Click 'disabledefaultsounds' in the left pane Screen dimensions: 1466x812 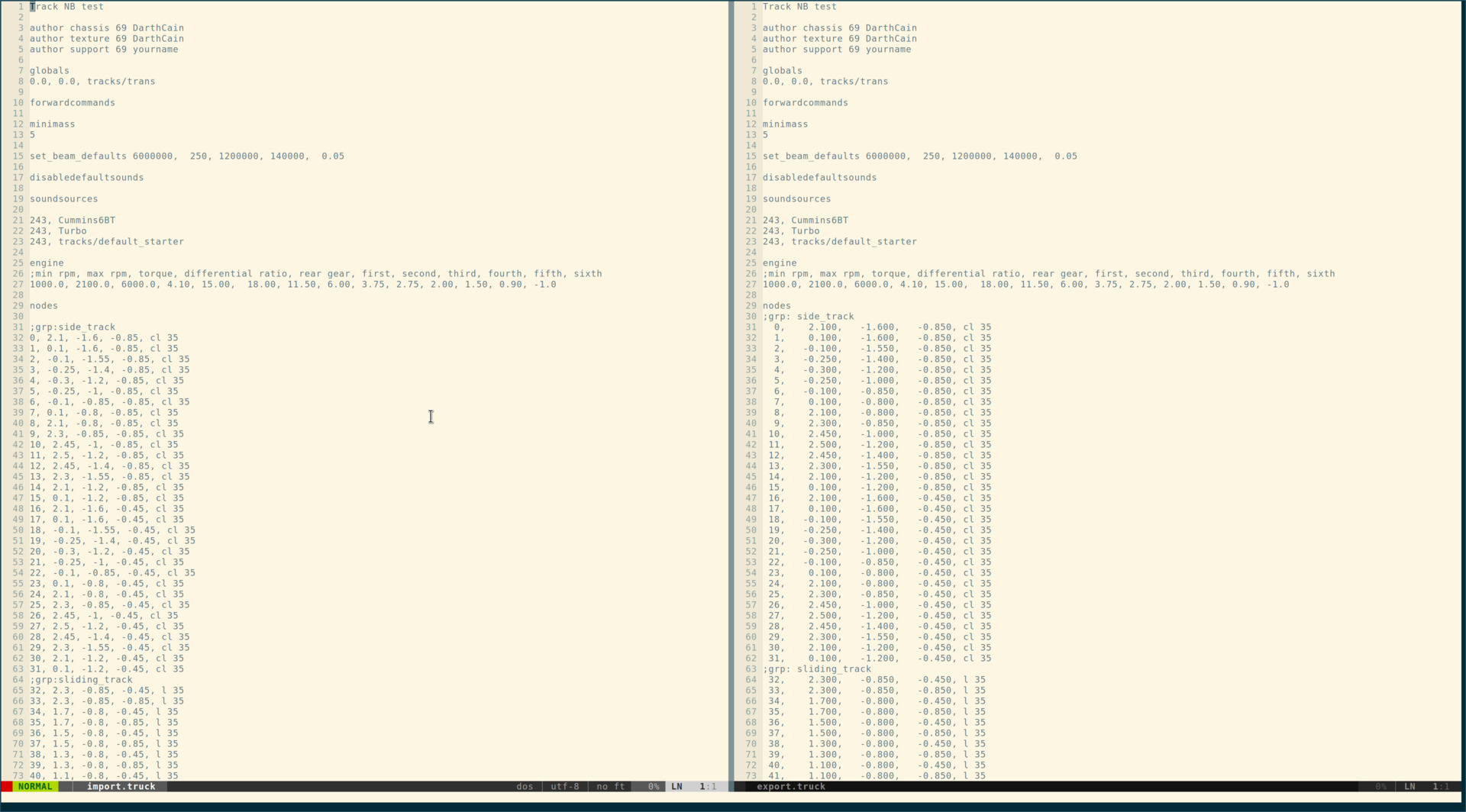(x=86, y=178)
